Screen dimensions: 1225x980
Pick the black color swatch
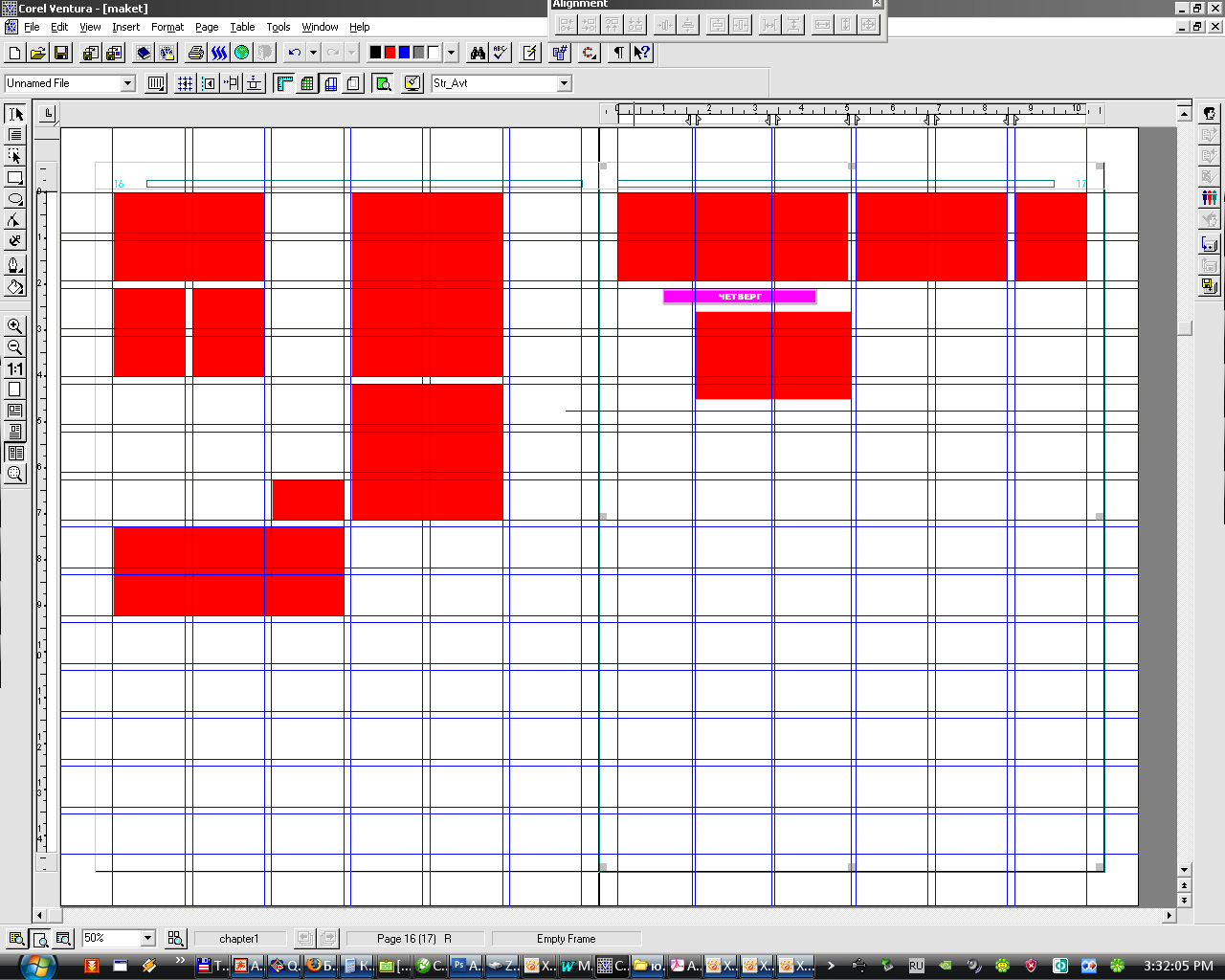click(376, 53)
